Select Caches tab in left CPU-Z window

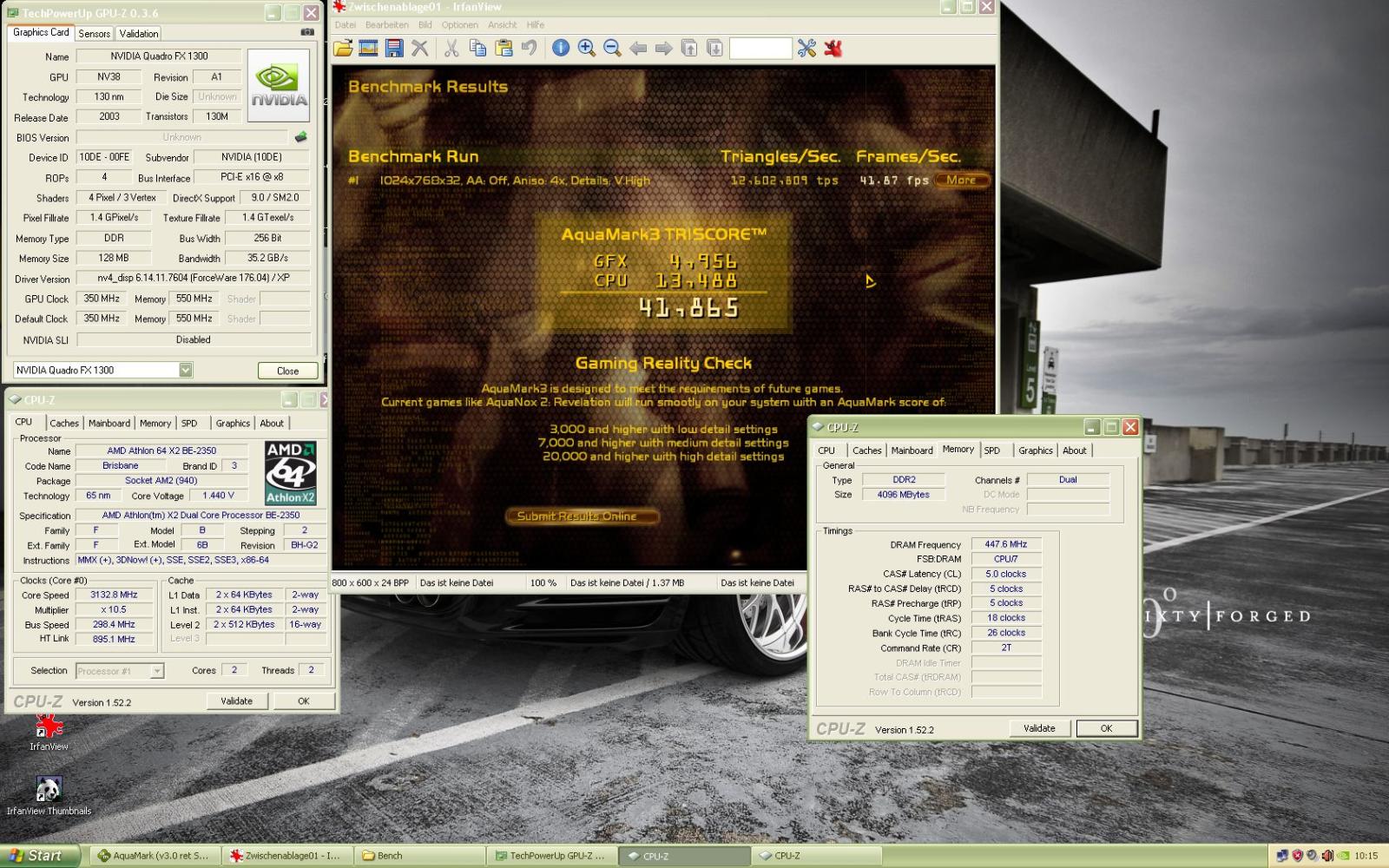pyautogui.click(x=64, y=424)
